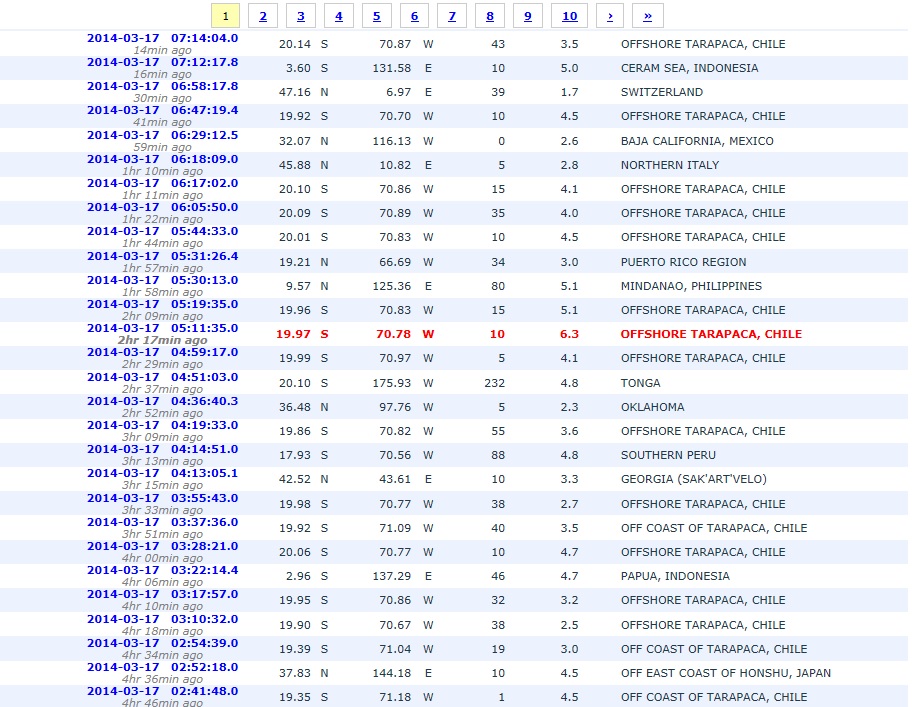912x707 pixels.
Task: Click the SWITZERLAND region text
Action: 661,92
